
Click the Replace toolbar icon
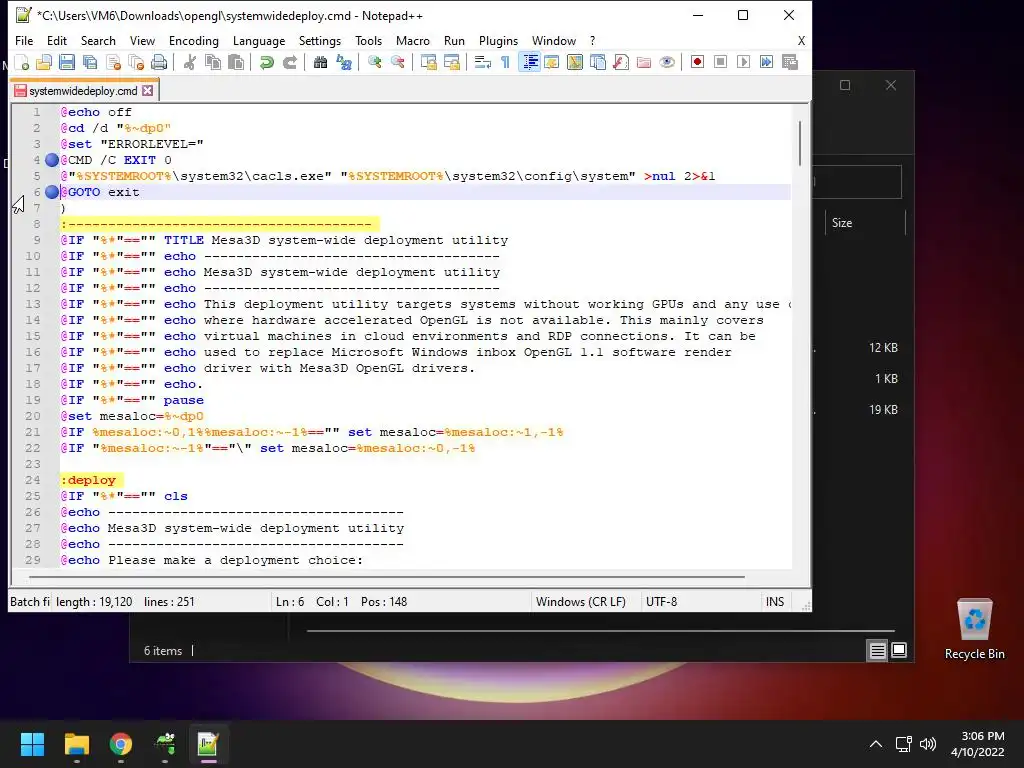[x=344, y=63]
